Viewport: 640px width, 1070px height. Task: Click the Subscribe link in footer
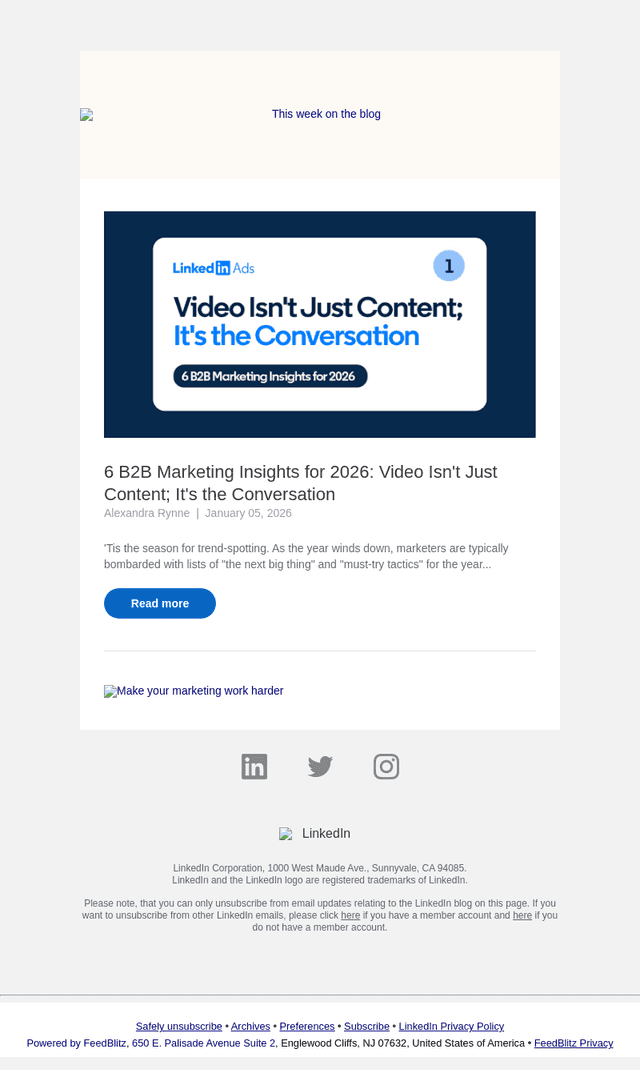[x=366, y=1026]
